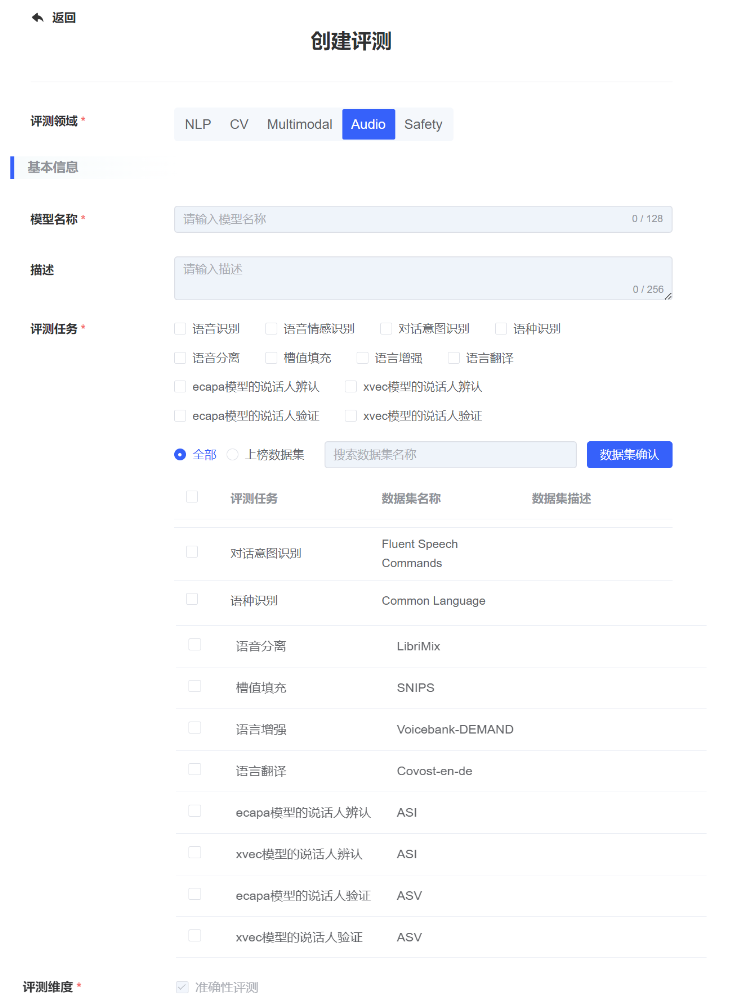Viewport: 751px width, 1002px height.
Task: Toggle the select-all checkbox in table header
Action: [x=192, y=497]
